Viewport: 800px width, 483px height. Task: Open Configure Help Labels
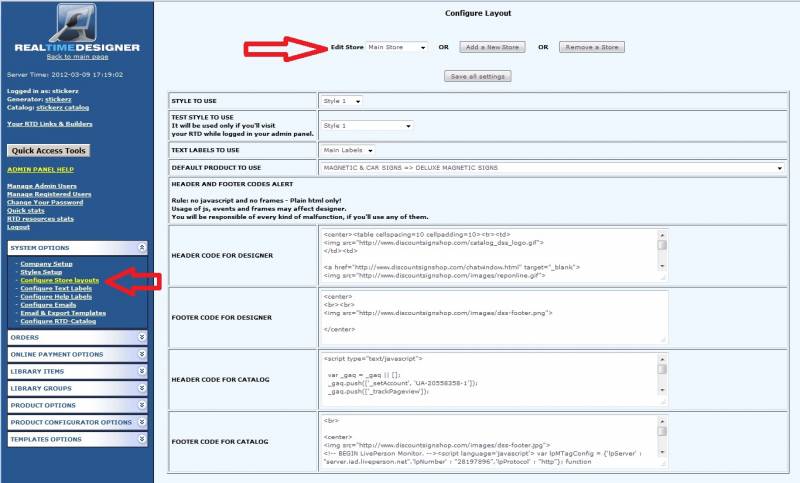point(56,297)
